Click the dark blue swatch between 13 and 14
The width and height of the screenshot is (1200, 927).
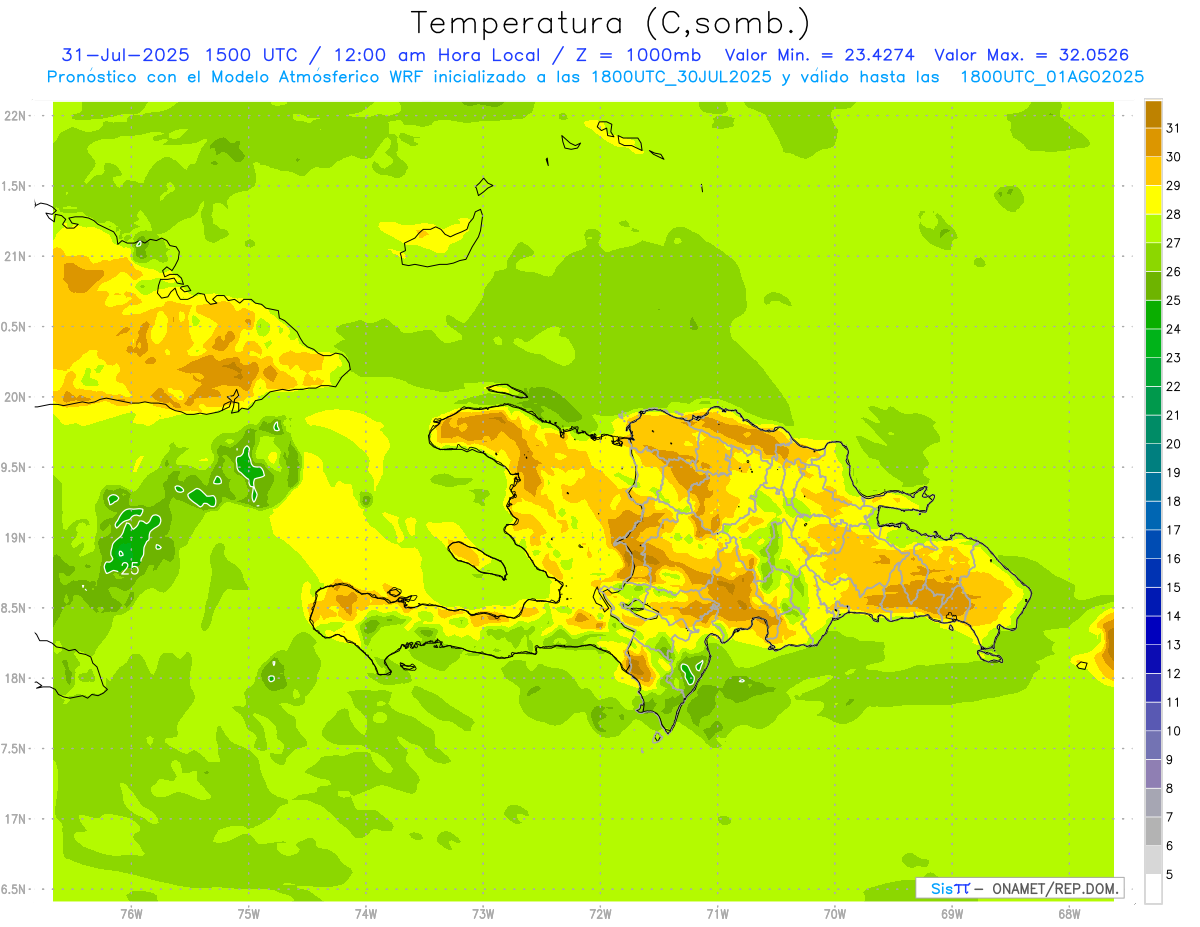pos(1154,630)
